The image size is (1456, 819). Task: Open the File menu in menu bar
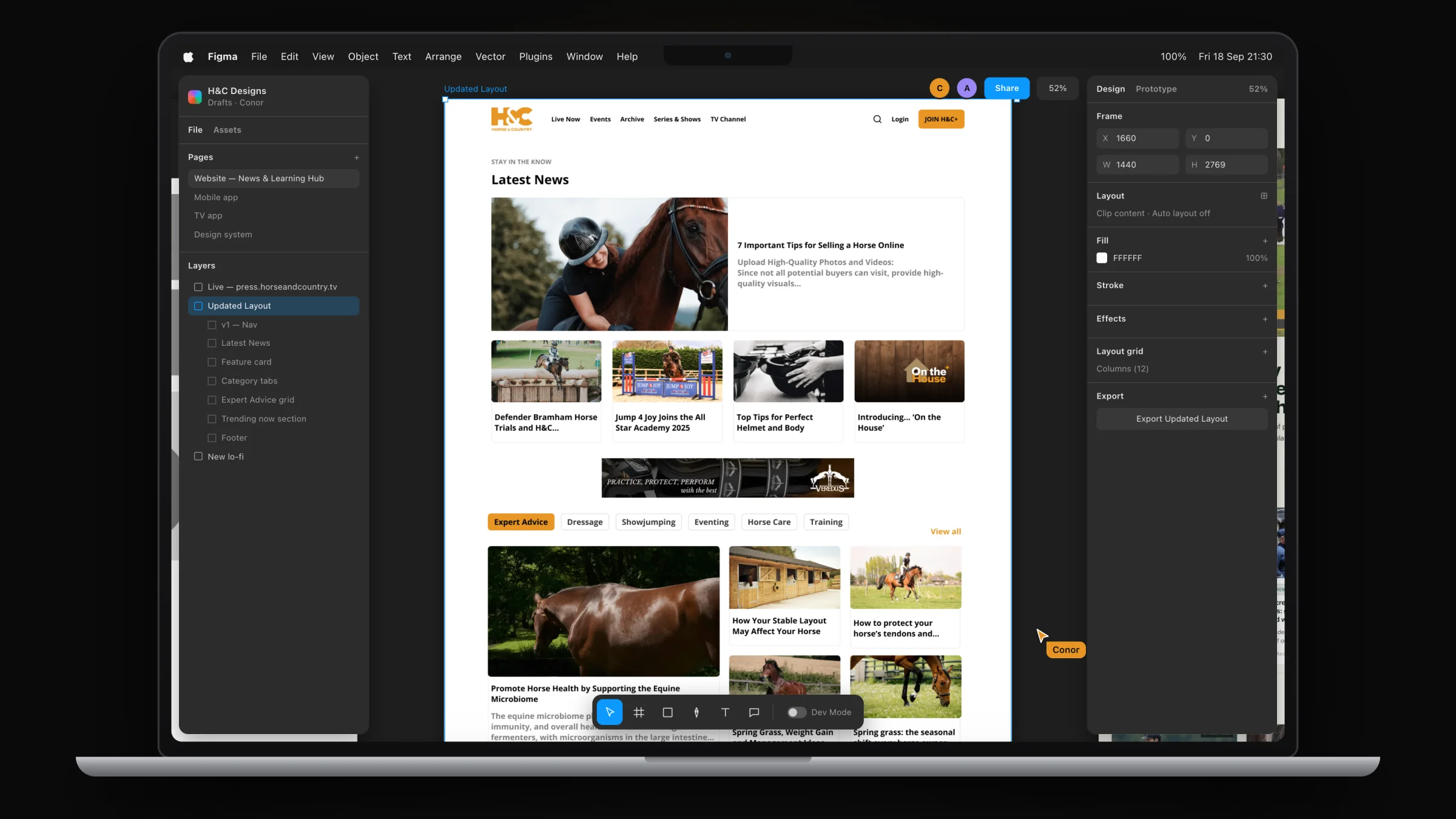(259, 56)
